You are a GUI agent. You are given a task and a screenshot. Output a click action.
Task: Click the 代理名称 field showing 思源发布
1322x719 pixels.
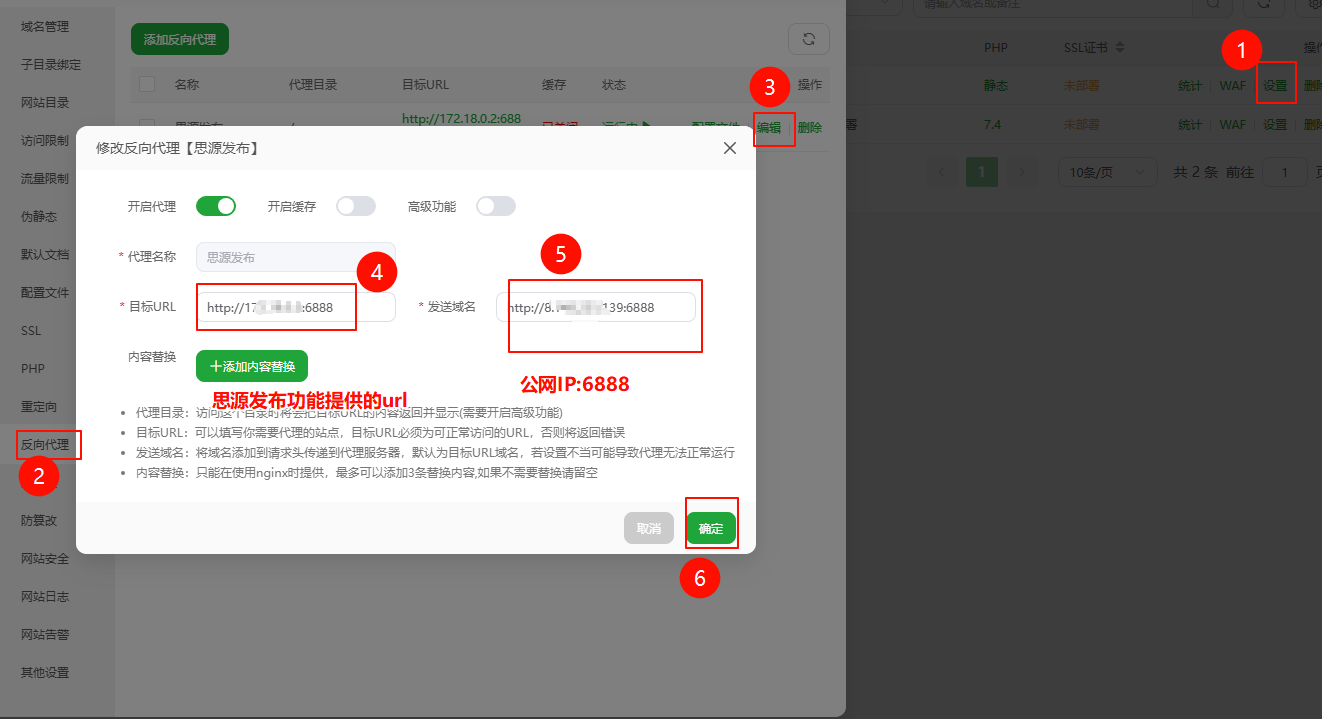(296, 257)
